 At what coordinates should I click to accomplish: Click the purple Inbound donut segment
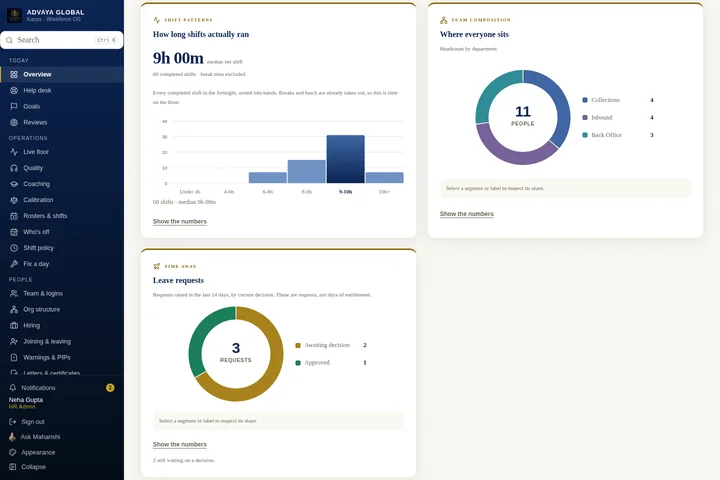(510, 155)
